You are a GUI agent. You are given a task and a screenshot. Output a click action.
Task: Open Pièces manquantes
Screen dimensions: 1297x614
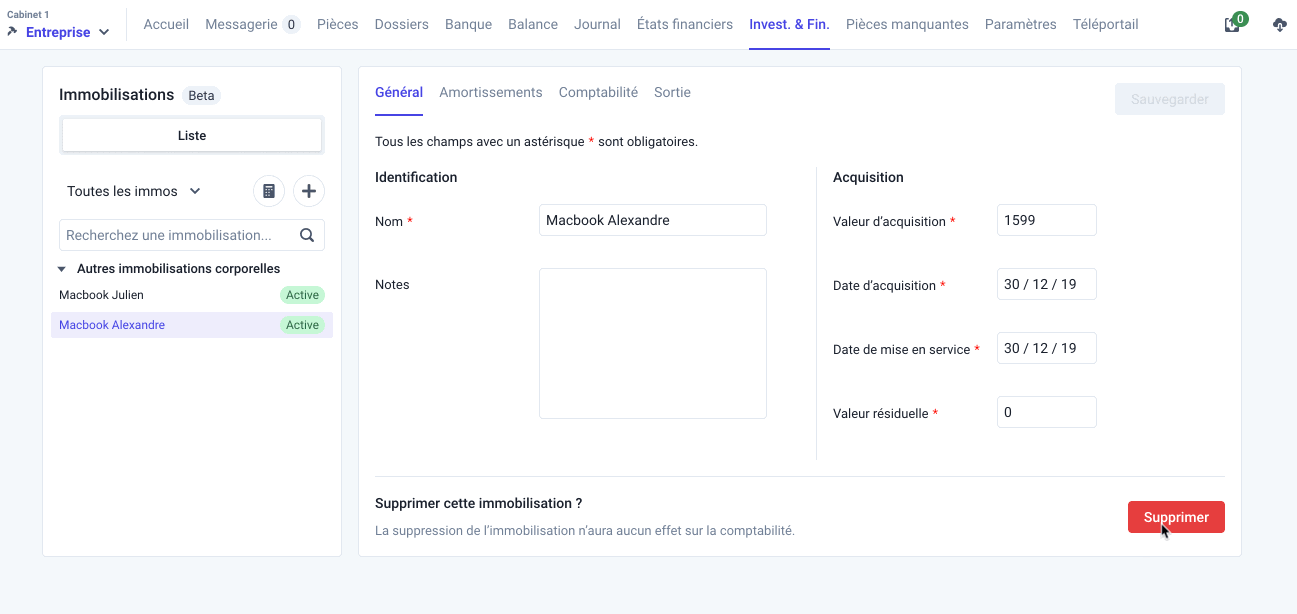click(907, 24)
